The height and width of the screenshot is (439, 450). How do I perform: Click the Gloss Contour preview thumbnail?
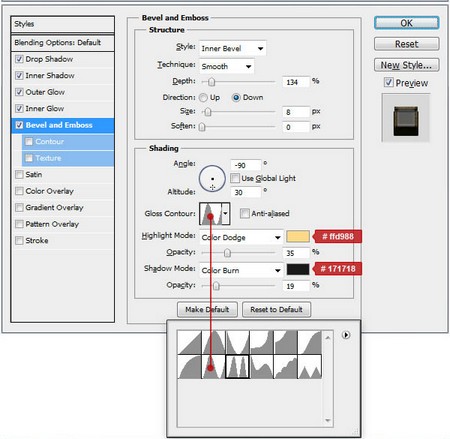tap(210, 213)
